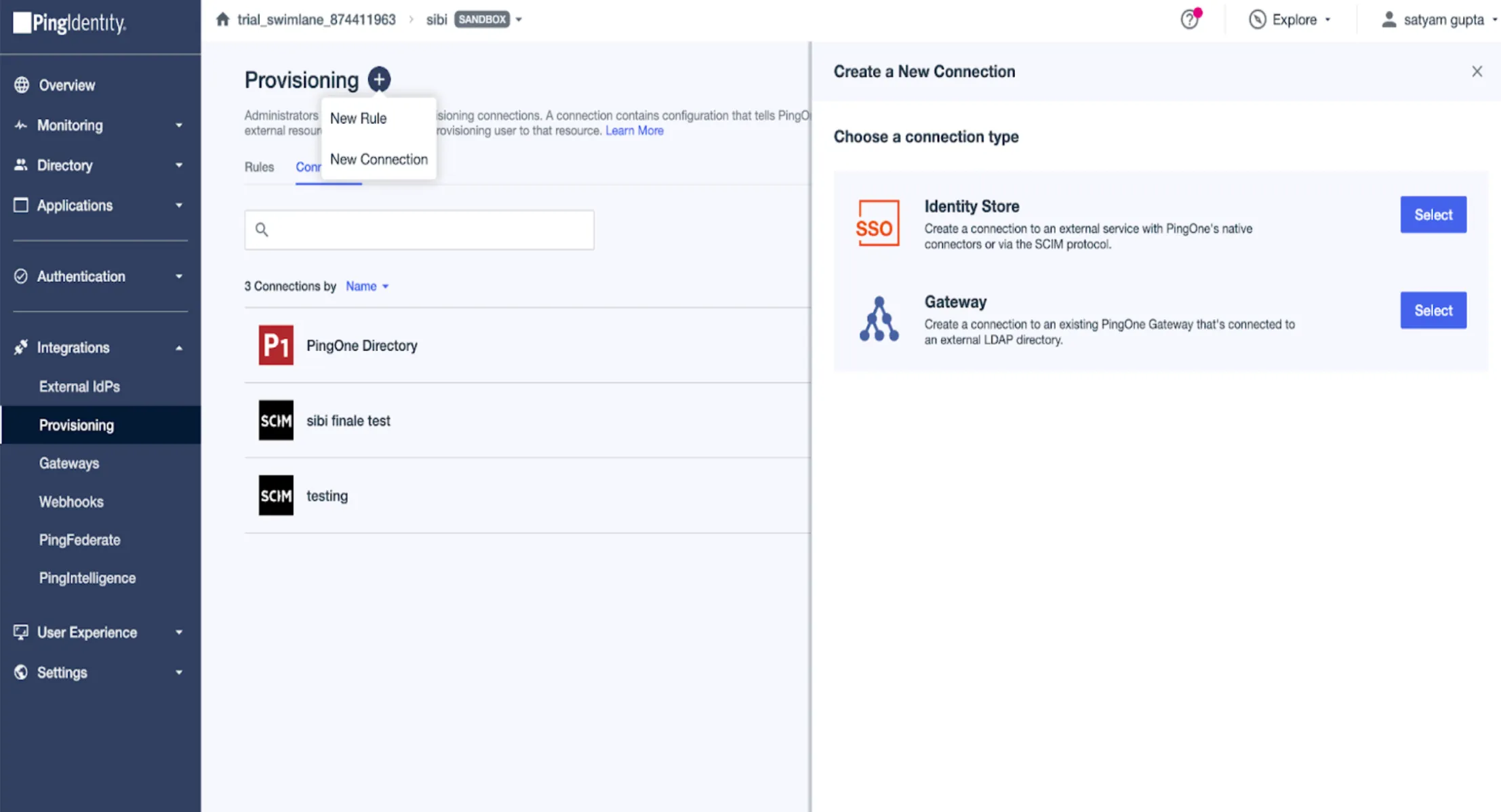The image size is (1501, 812).
Task: Open PingFederate in sidebar
Action: tap(79, 540)
